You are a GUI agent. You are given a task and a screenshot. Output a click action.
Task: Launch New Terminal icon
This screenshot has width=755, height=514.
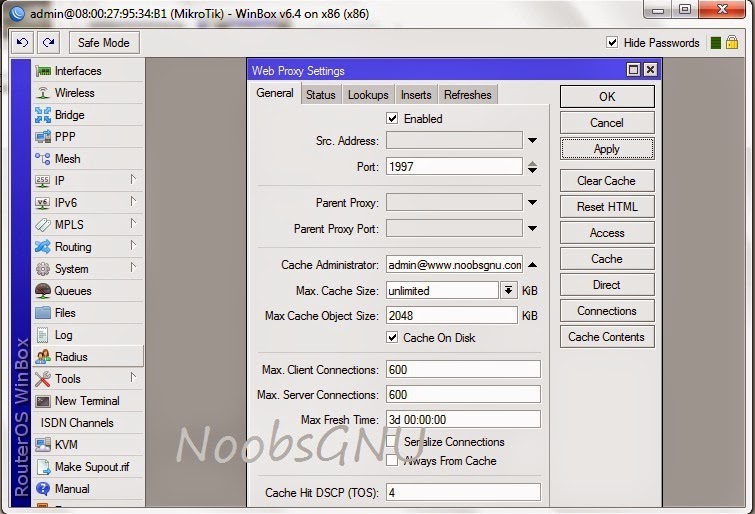(x=43, y=401)
